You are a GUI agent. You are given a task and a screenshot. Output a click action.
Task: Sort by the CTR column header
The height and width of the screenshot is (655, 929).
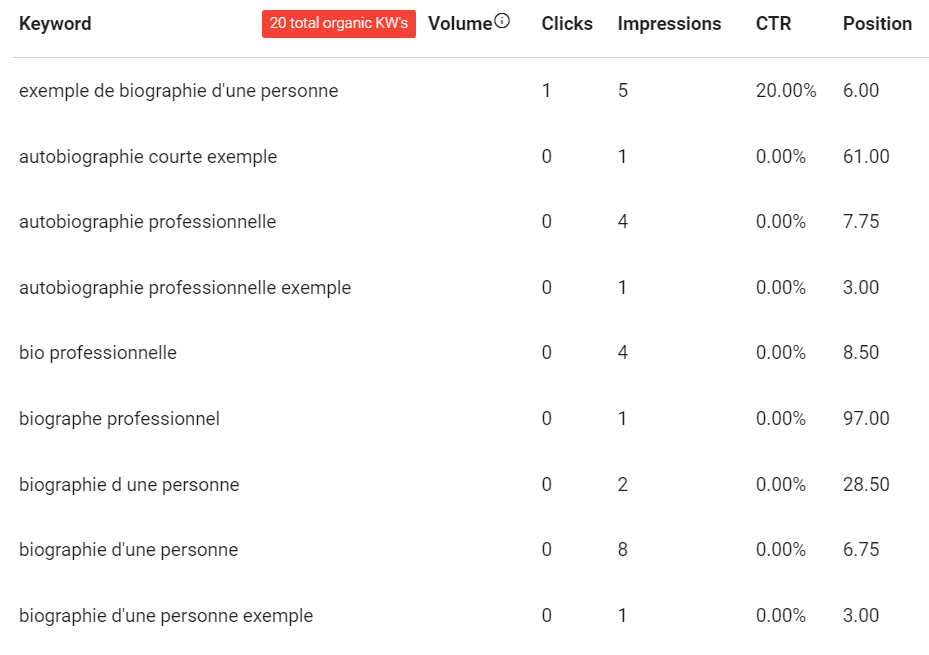click(x=773, y=24)
